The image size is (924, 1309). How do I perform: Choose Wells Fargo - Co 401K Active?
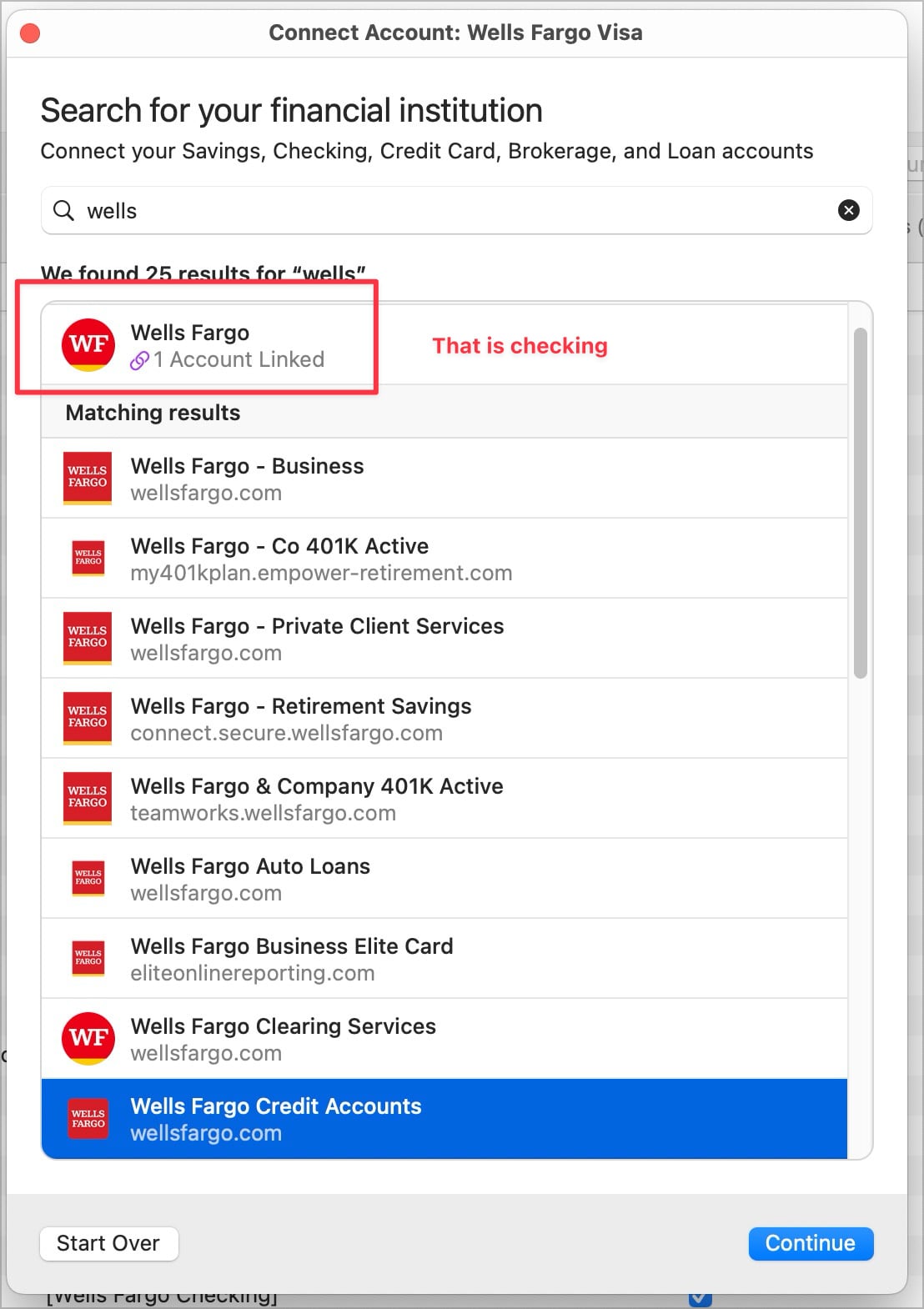(x=444, y=559)
